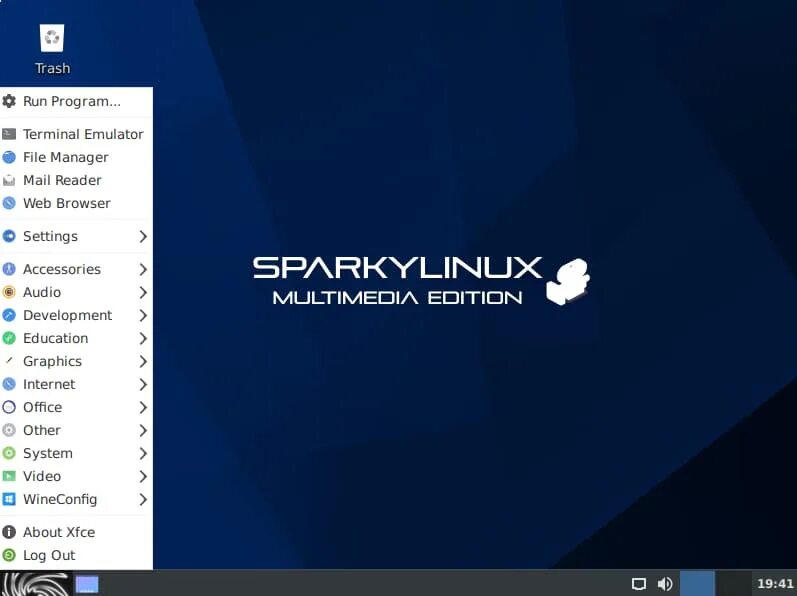Click the Other category icon
Viewport: 797px width, 596px height.
[9, 430]
